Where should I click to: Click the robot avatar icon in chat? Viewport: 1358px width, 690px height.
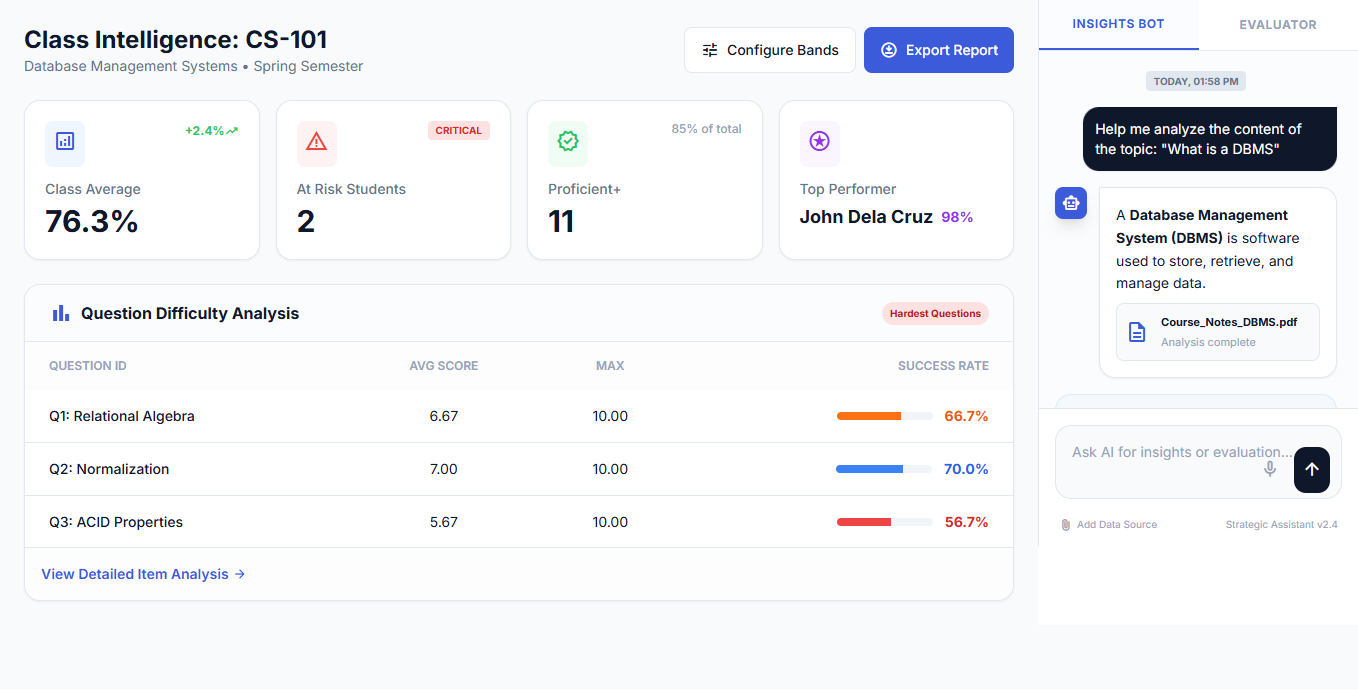coord(1071,203)
